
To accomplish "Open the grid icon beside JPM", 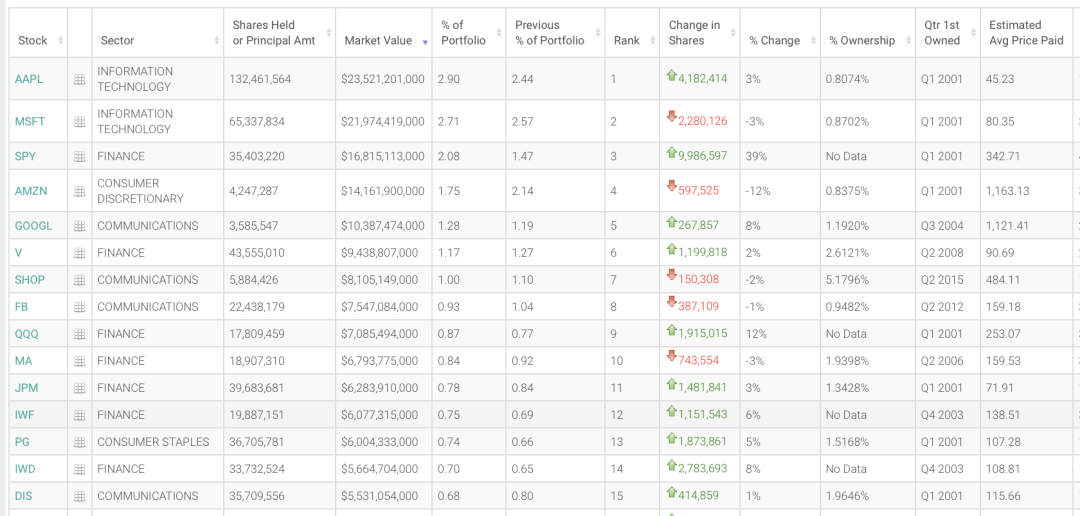I will (x=80, y=388).
